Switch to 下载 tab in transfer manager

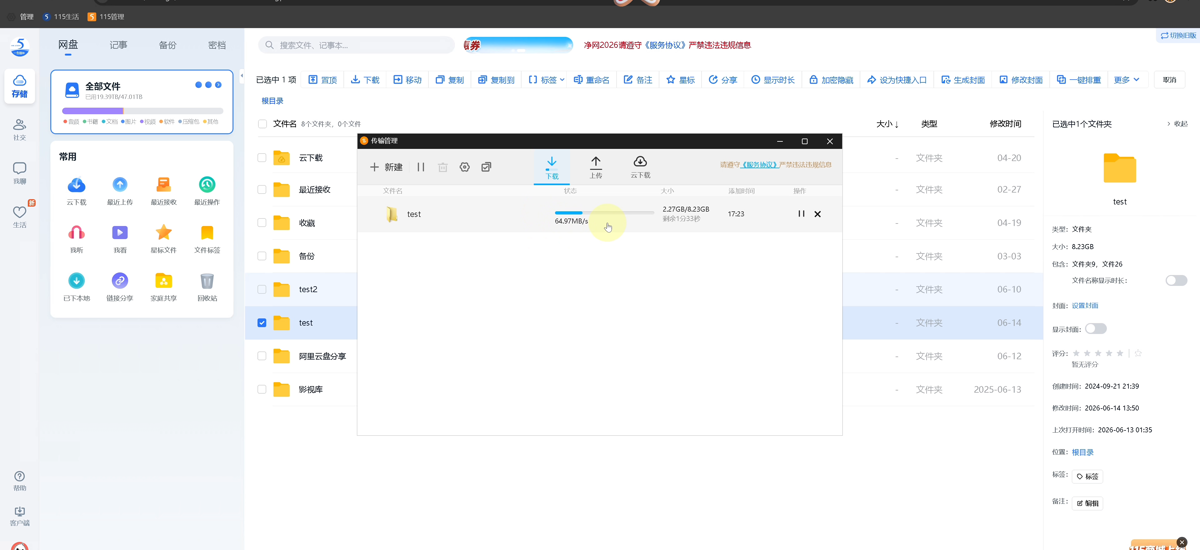(x=551, y=167)
